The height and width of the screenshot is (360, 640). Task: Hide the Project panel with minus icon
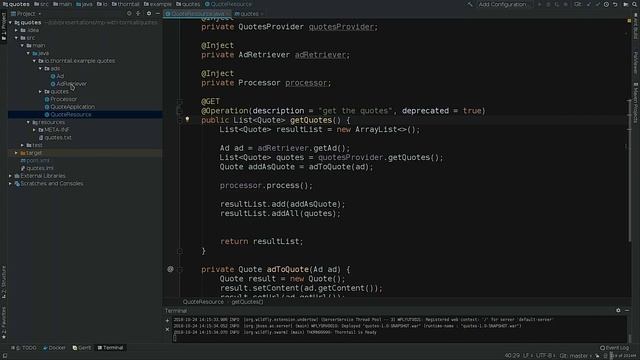(x=158, y=13)
